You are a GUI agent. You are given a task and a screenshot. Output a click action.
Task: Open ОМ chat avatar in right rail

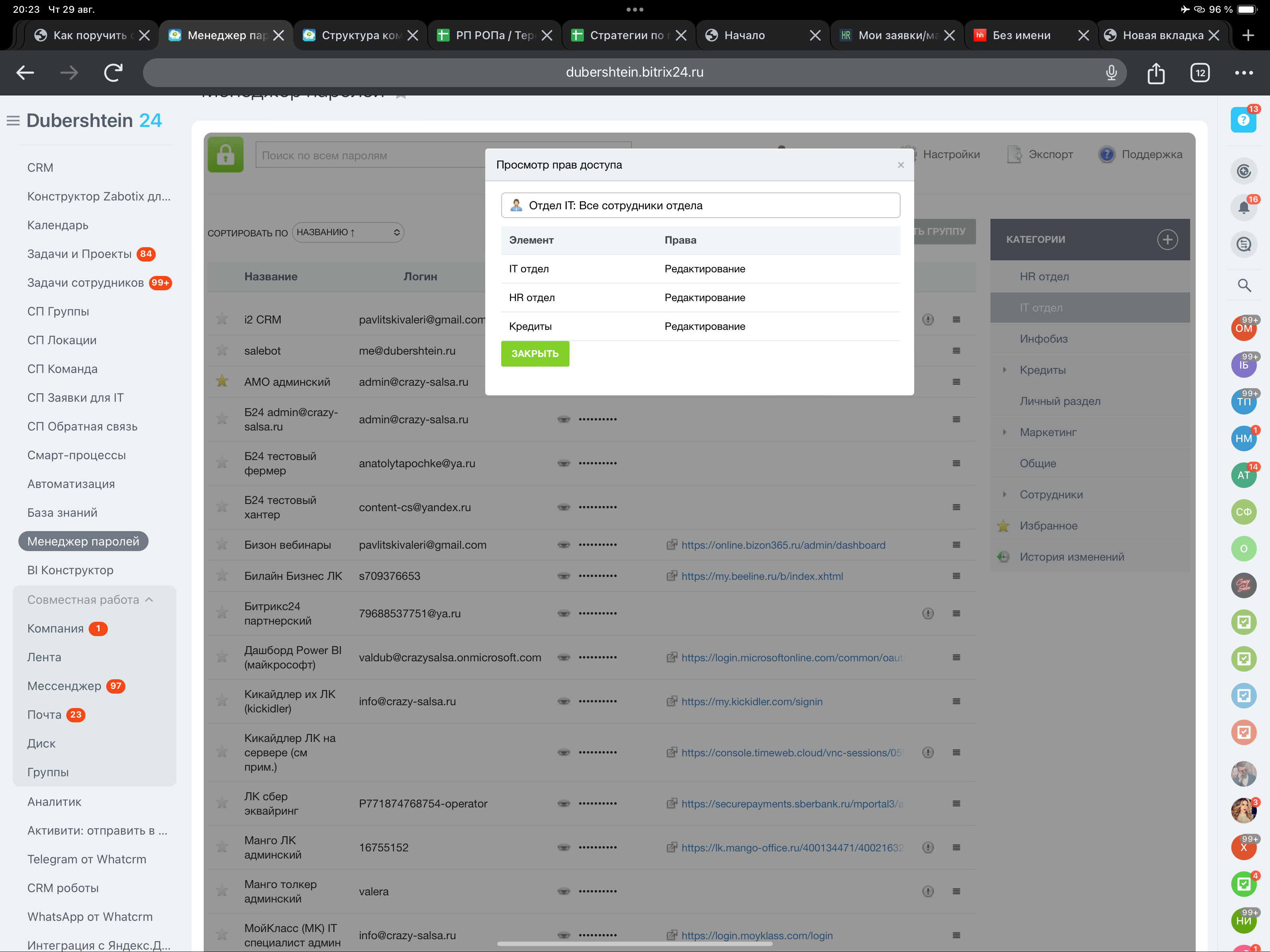(1244, 328)
